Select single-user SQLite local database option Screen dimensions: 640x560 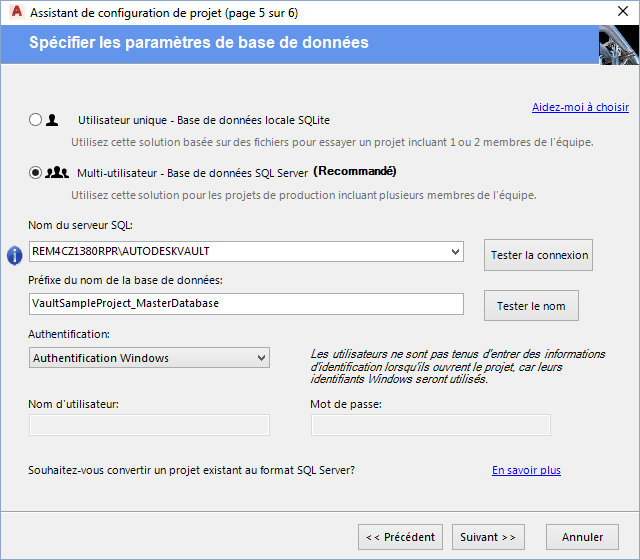36,120
